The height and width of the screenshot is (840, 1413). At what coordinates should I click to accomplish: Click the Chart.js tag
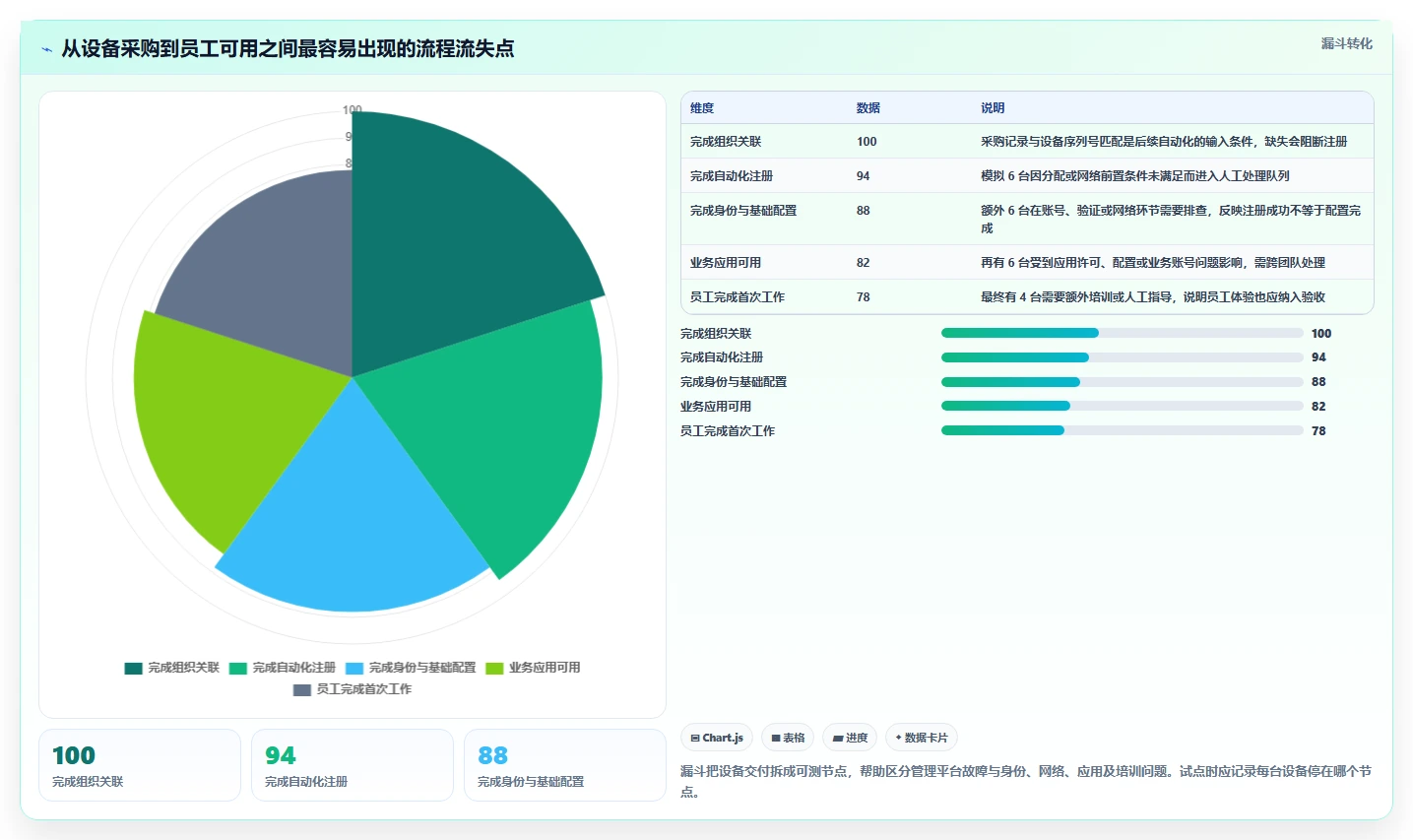[x=717, y=738]
